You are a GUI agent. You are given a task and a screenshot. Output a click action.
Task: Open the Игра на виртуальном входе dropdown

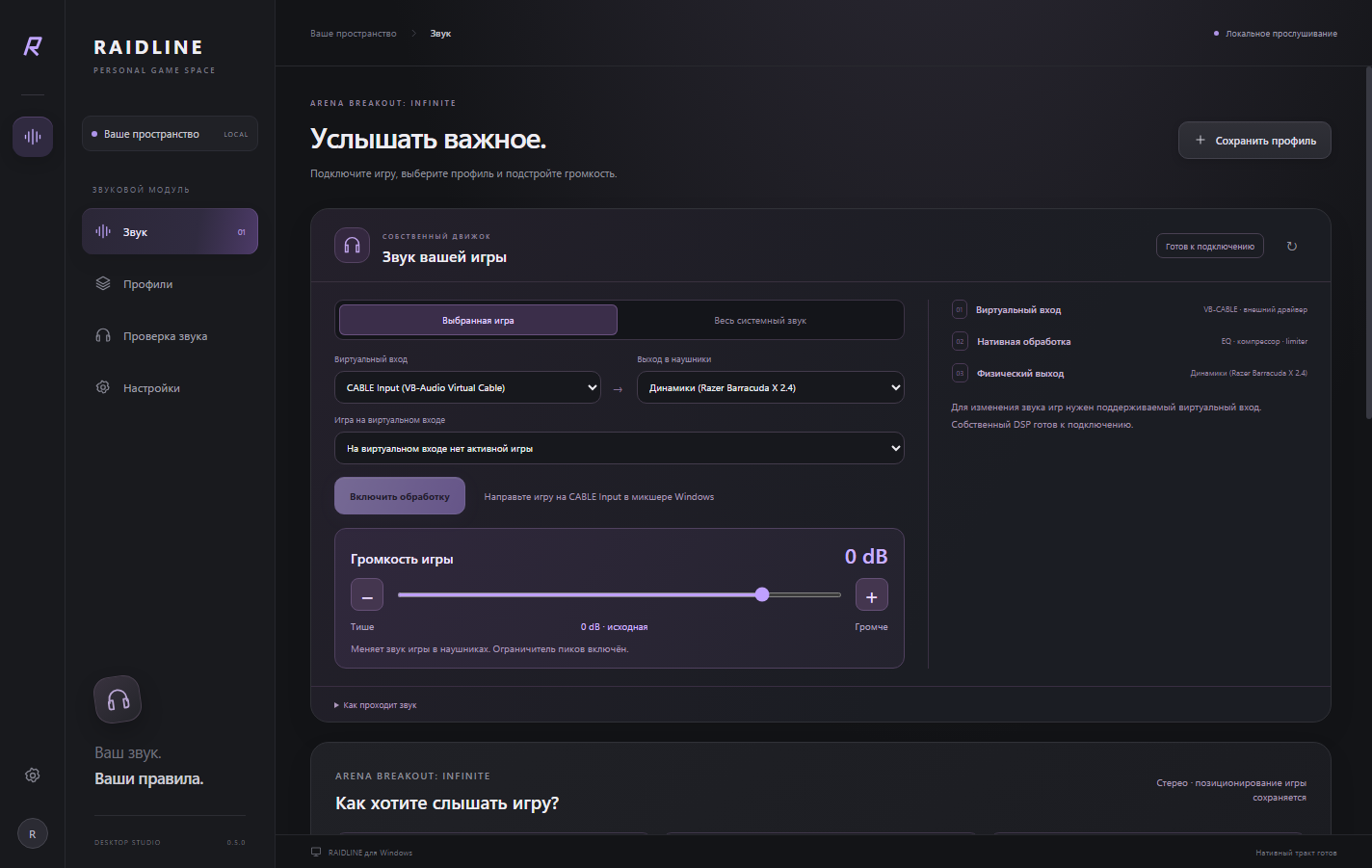click(620, 448)
